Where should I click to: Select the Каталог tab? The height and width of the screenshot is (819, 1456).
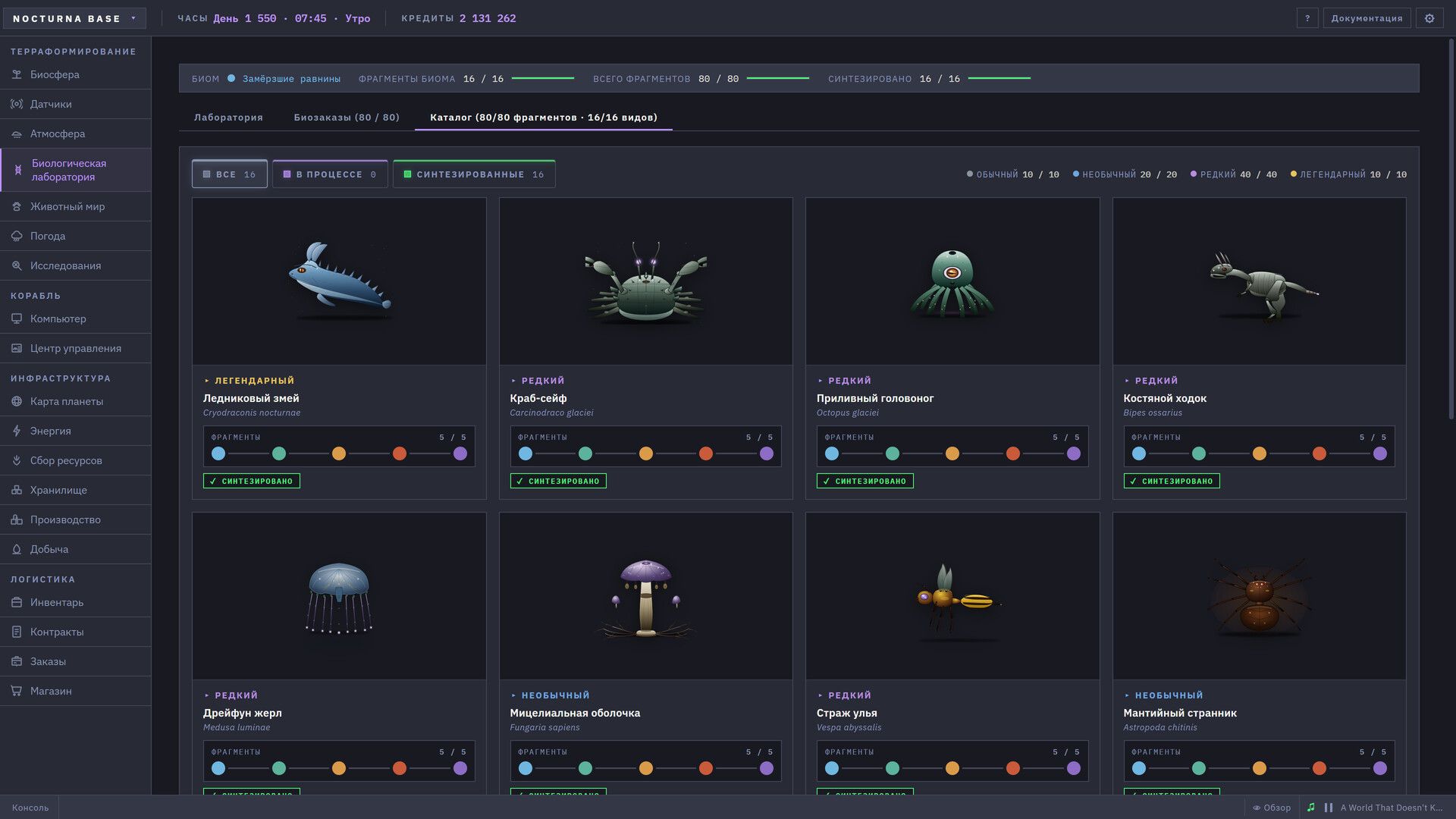point(544,118)
